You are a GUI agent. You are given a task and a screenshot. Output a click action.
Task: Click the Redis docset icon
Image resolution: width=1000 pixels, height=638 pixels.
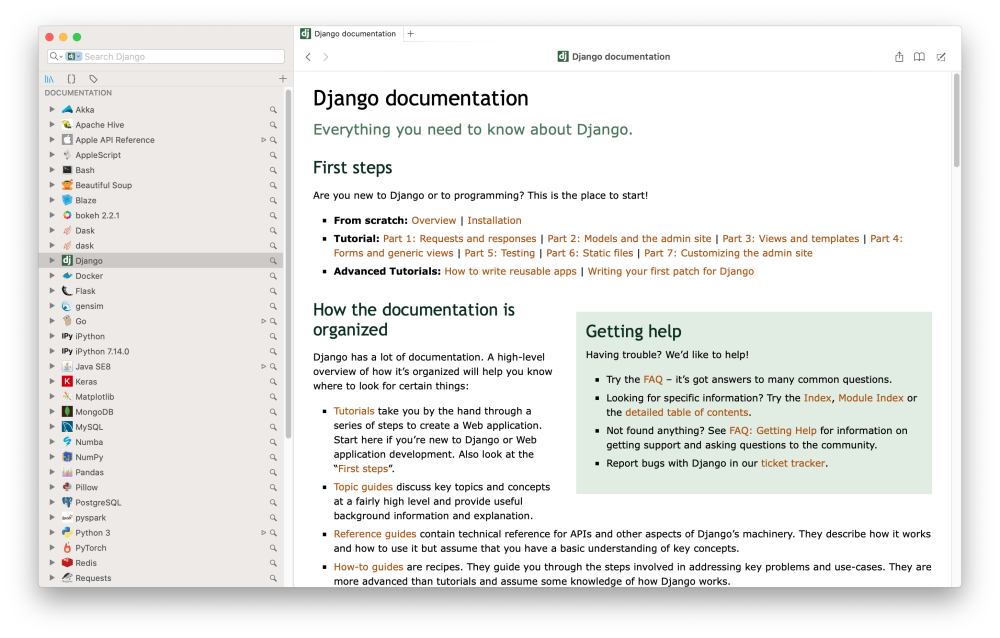click(x=67, y=563)
